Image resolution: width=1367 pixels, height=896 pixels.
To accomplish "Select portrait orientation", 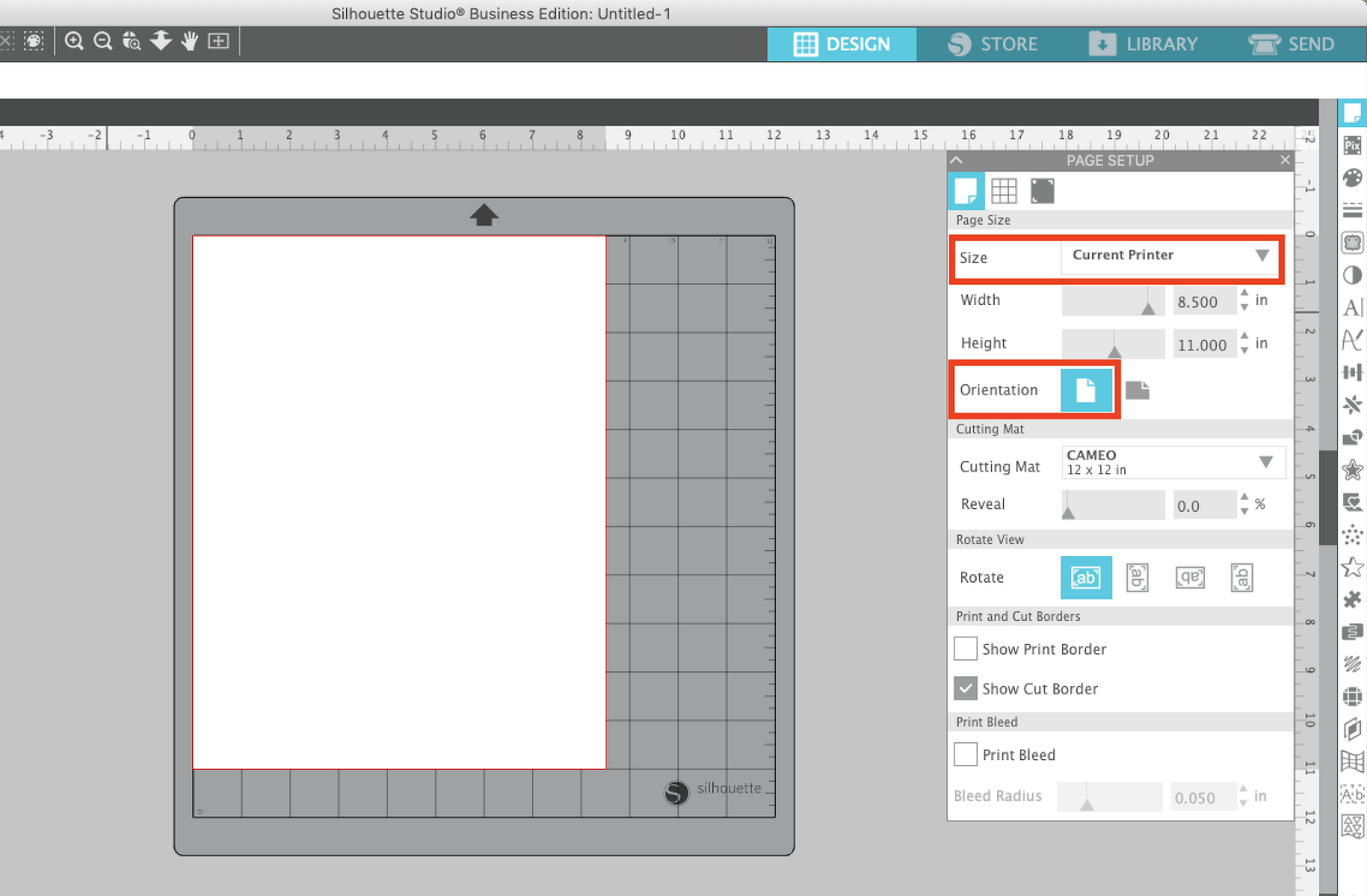I will pyautogui.click(x=1086, y=390).
